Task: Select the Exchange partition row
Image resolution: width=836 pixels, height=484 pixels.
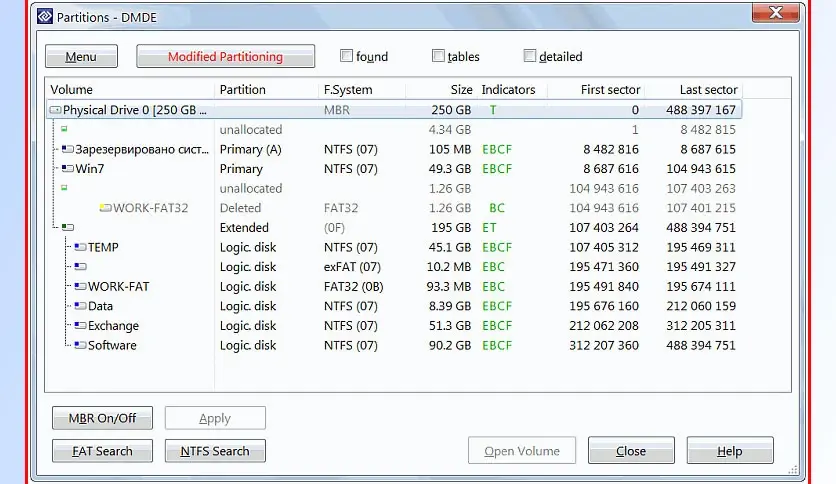Action: 113,326
